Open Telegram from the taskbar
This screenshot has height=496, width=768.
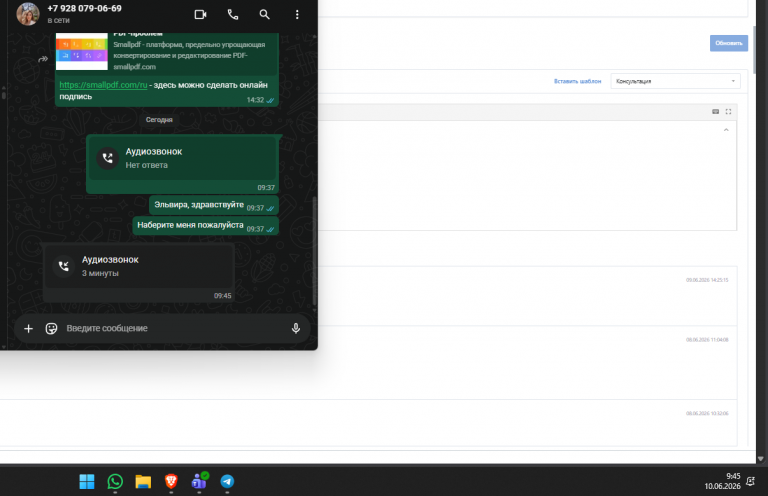tap(227, 482)
